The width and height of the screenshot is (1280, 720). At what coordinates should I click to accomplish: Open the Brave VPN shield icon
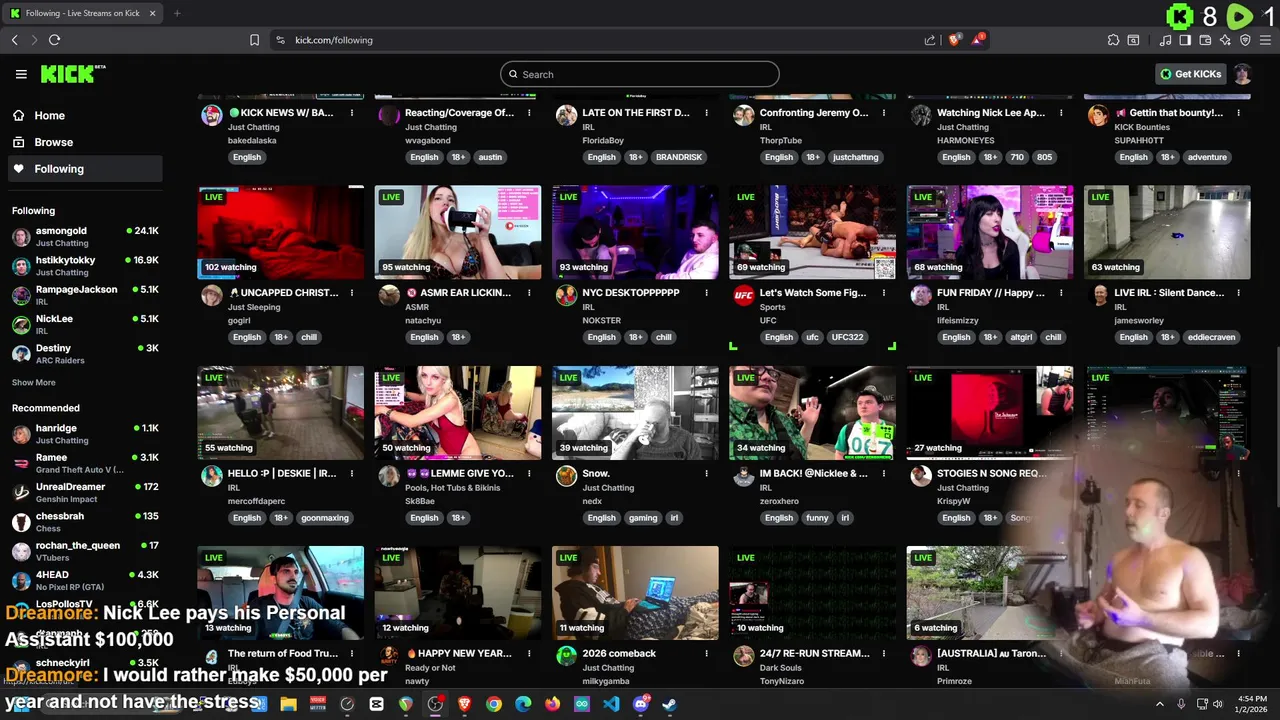point(1245,40)
